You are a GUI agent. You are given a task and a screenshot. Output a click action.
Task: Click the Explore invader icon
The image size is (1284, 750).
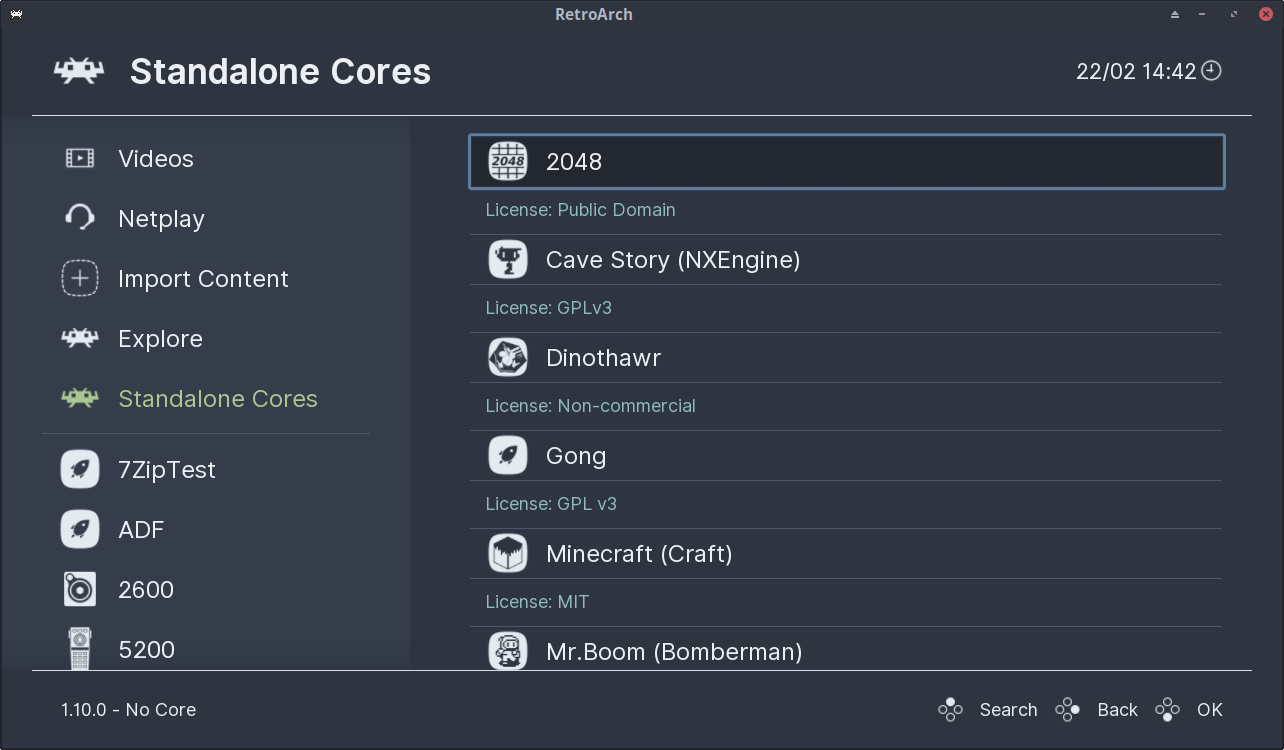pyautogui.click(x=80, y=338)
